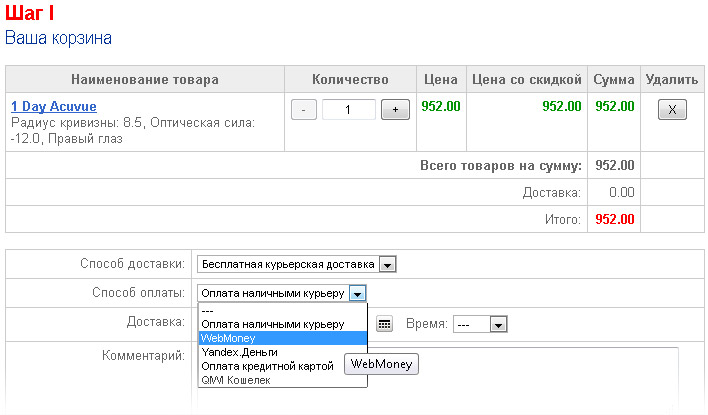Viewport: 708px width, 415px height.
Task: Choose Оплата наличными курьеру from list
Action: point(283,324)
